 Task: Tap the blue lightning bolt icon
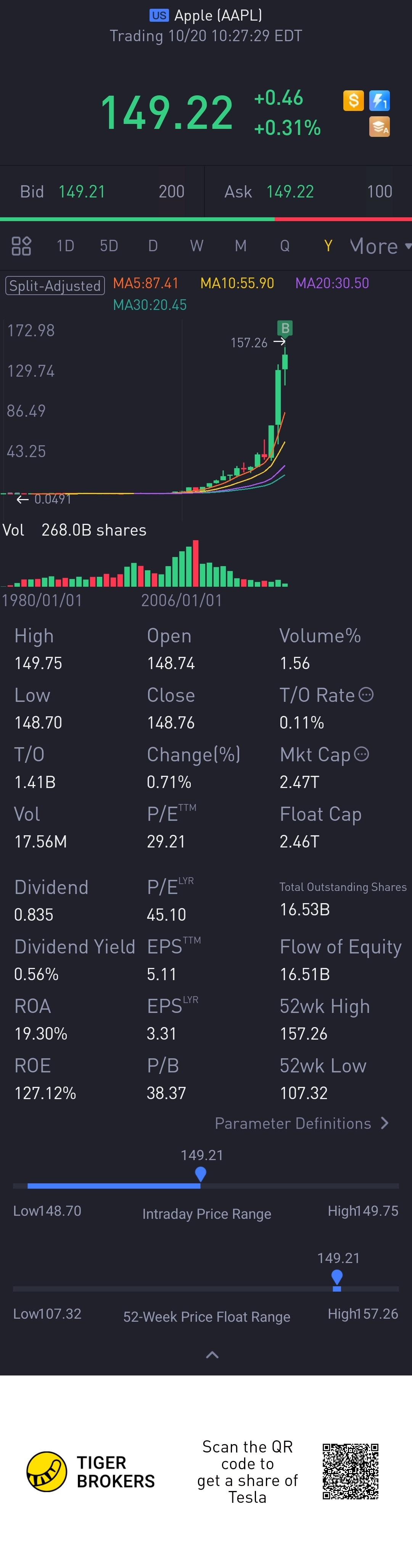(x=379, y=100)
